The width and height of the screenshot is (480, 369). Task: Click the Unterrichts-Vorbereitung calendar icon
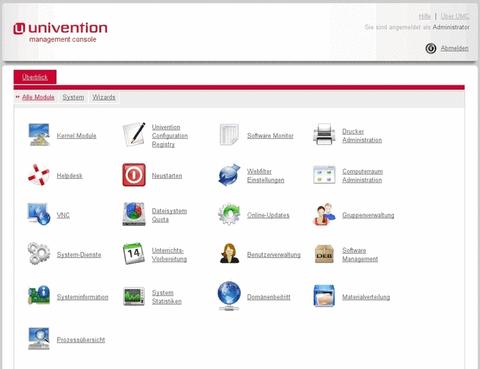134,254
